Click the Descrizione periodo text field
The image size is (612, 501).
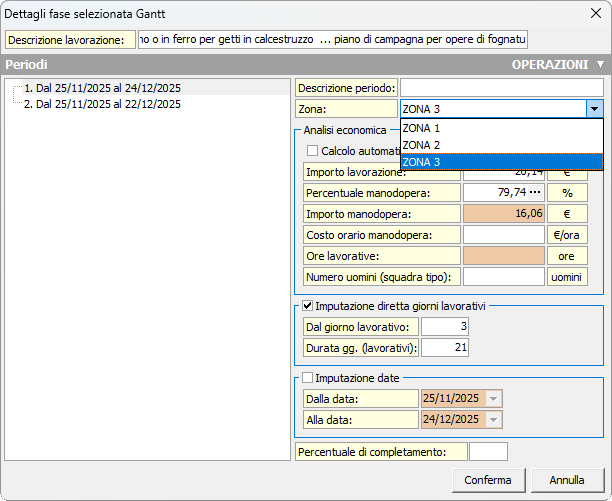(501, 88)
